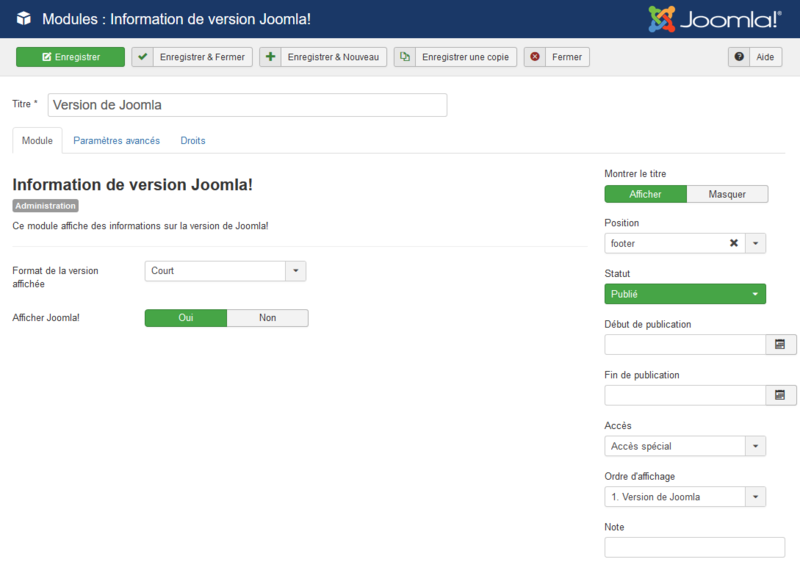The height and width of the screenshot is (562, 800).
Task: Click the Joomla! logo in header
Action: point(714,19)
